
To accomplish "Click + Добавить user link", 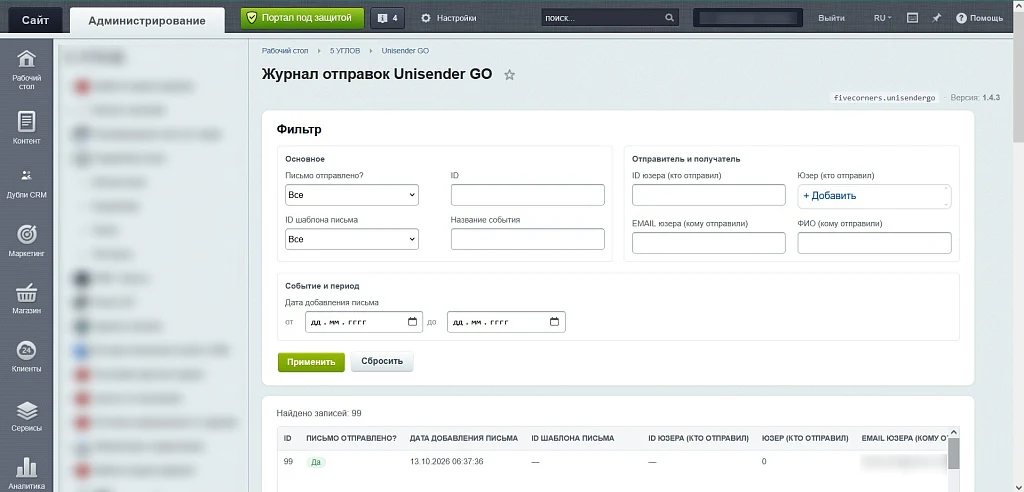I will tap(829, 195).
